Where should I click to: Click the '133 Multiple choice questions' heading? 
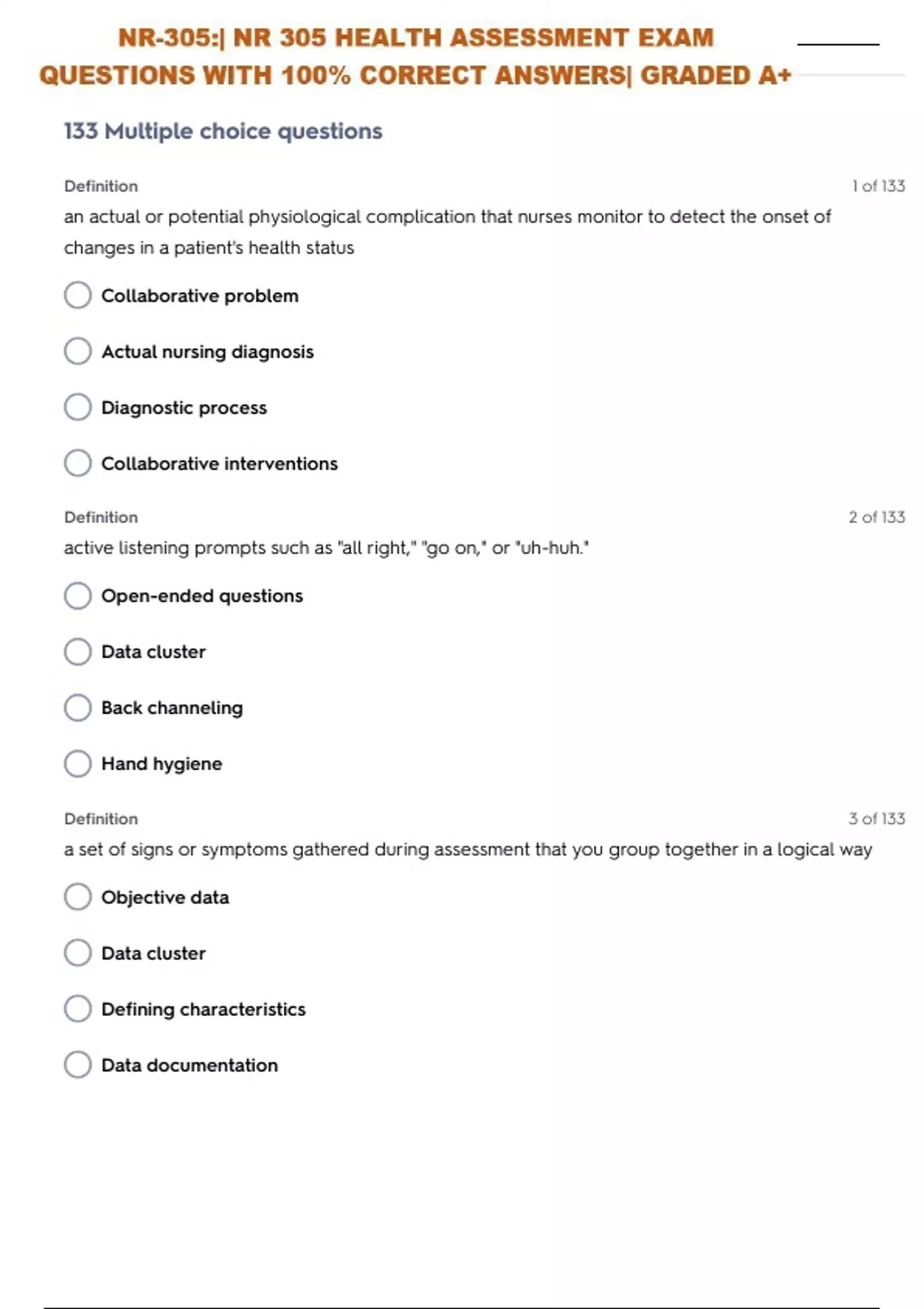pyautogui.click(x=223, y=132)
